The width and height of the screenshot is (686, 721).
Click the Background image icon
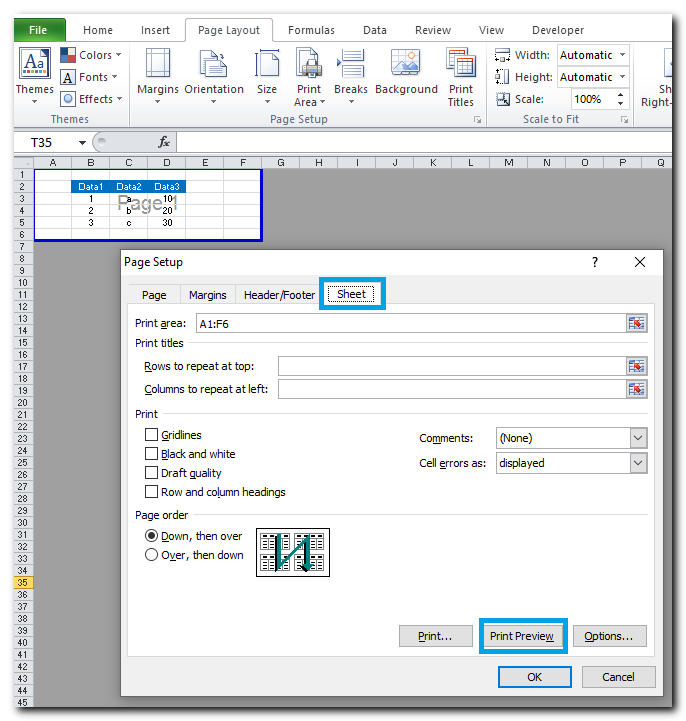[406, 66]
